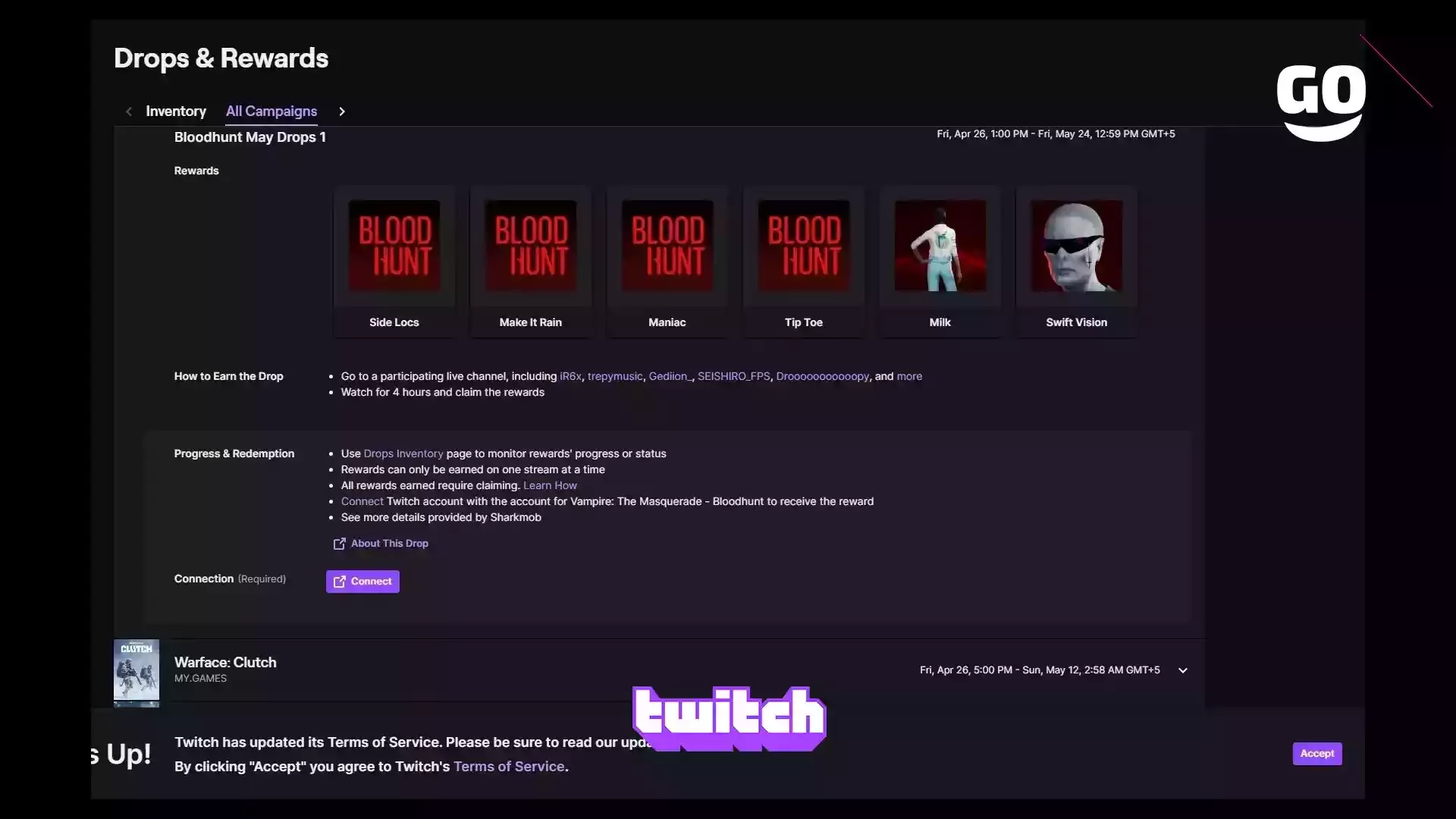This screenshot has height=819, width=1456.
Task: Visit the SEISHIRO_FPS channel link
Action: pos(733,376)
